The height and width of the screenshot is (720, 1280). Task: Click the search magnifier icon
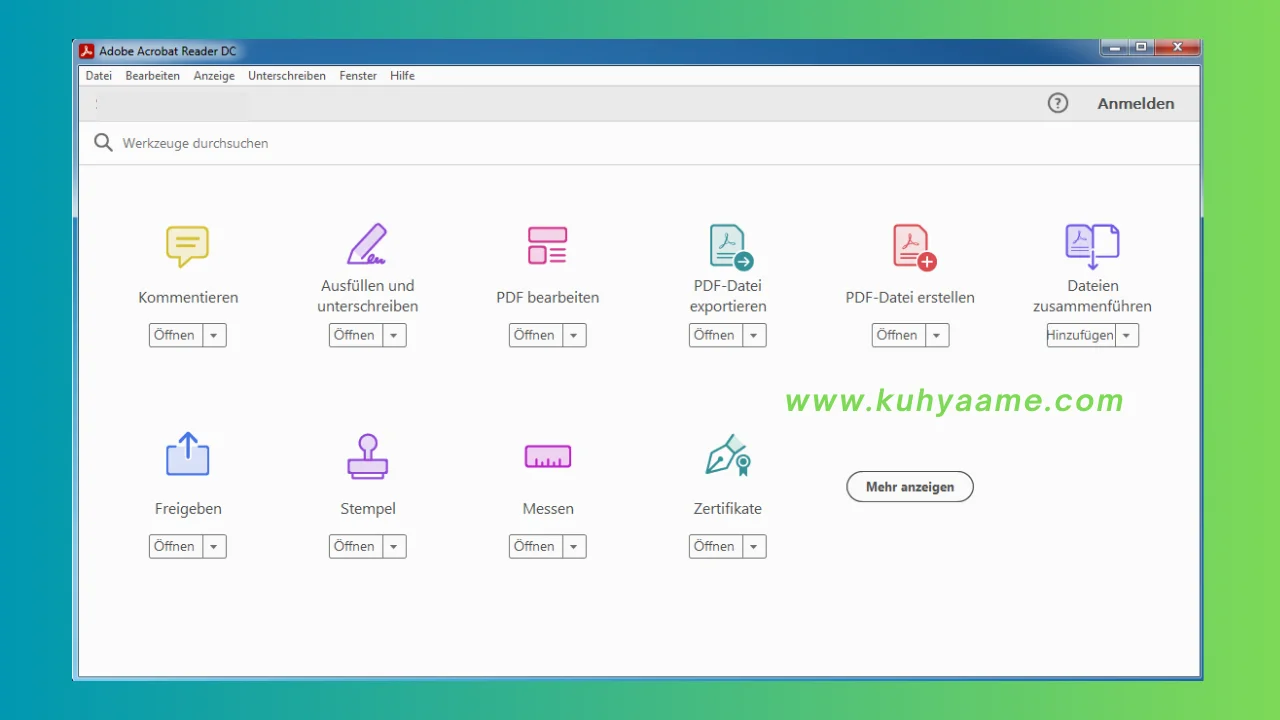[103, 143]
